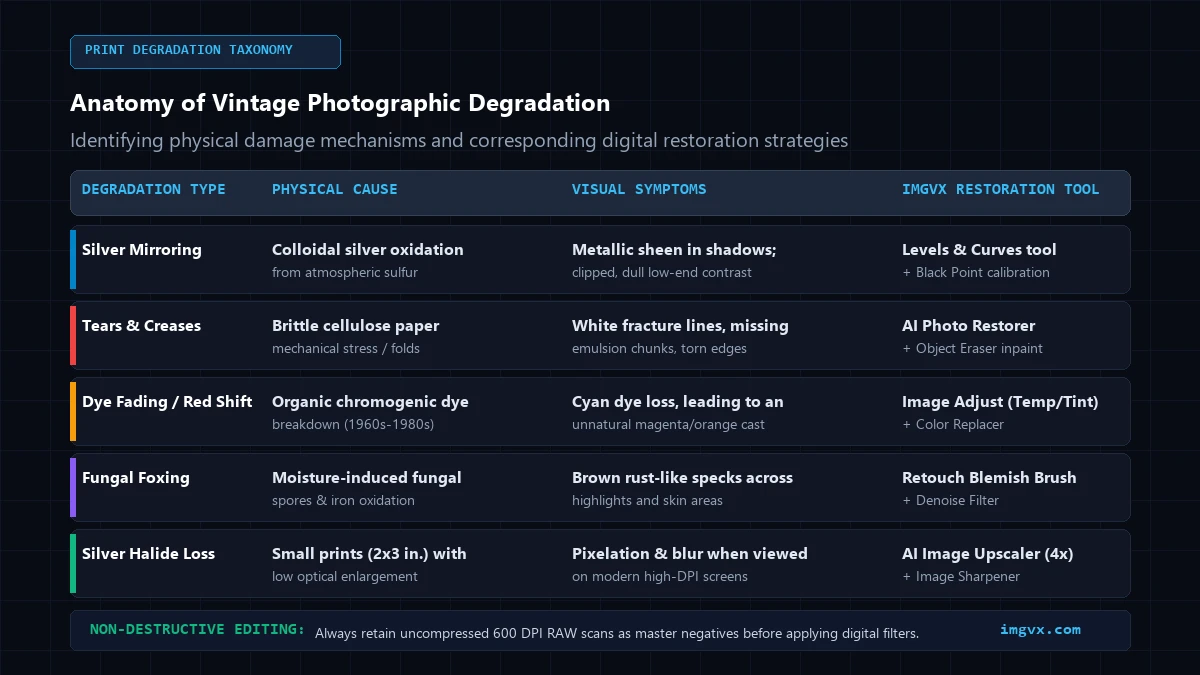Screen dimensions: 1200x675
Task: Select the "Silver Mirroring" row label
Action: pyautogui.click(x=142, y=250)
